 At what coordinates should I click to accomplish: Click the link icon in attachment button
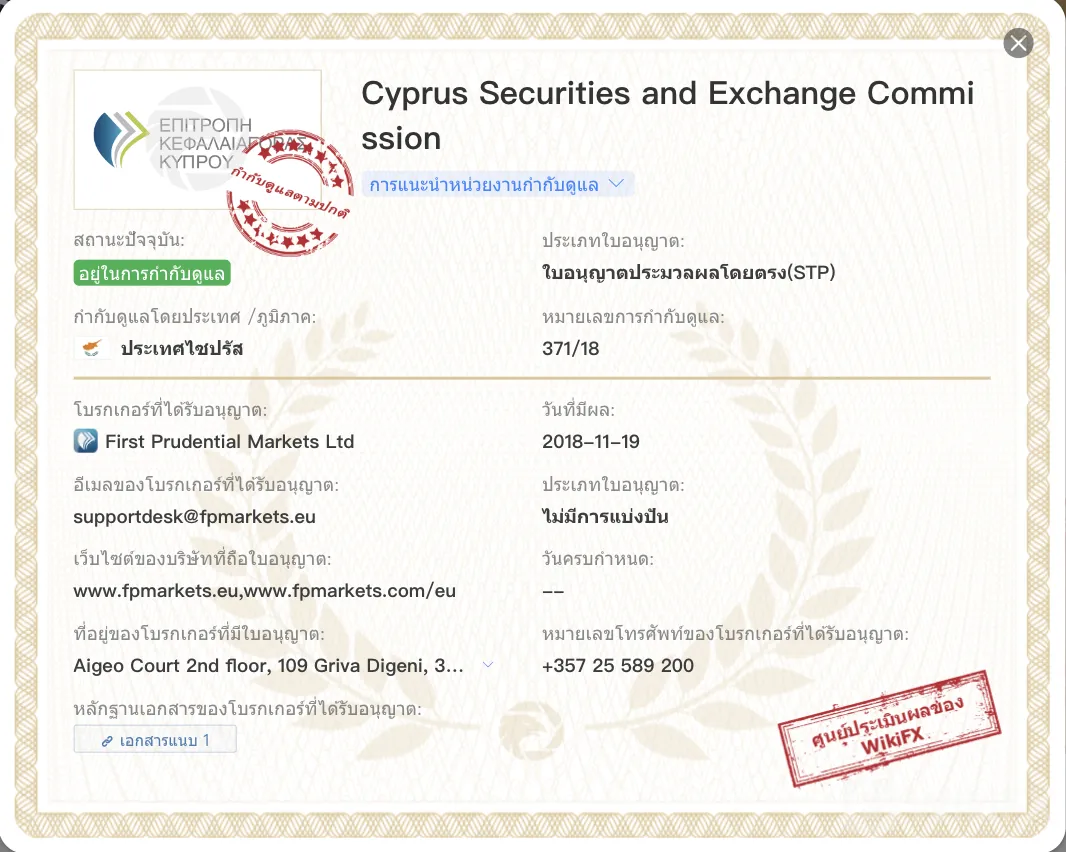(x=107, y=740)
